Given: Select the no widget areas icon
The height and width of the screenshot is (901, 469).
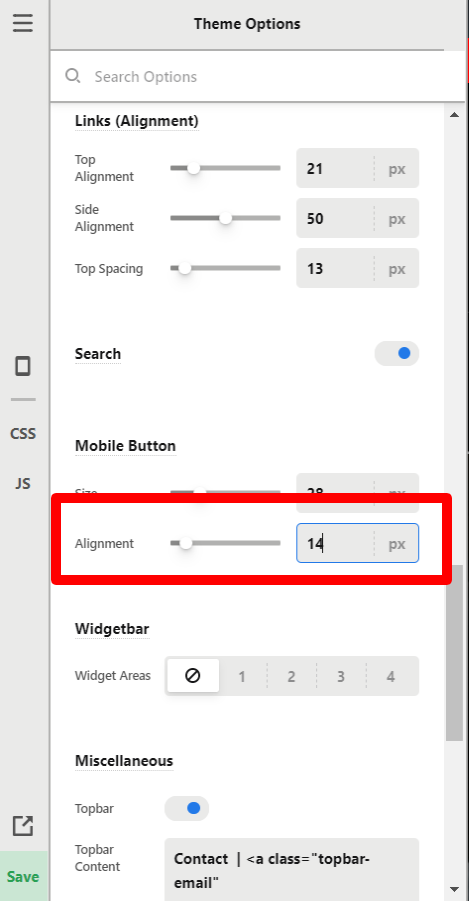Looking at the screenshot, I should tap(193, 676).
